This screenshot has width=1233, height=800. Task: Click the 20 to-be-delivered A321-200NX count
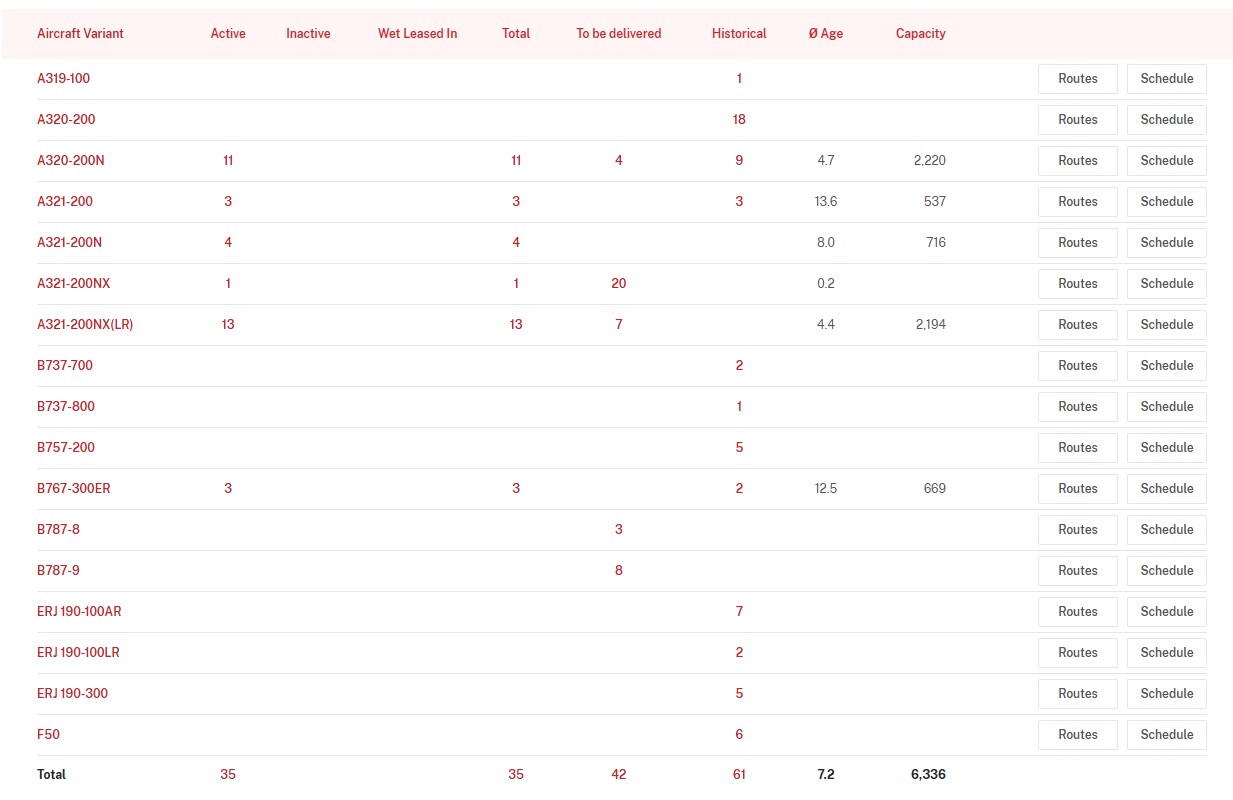619,283
